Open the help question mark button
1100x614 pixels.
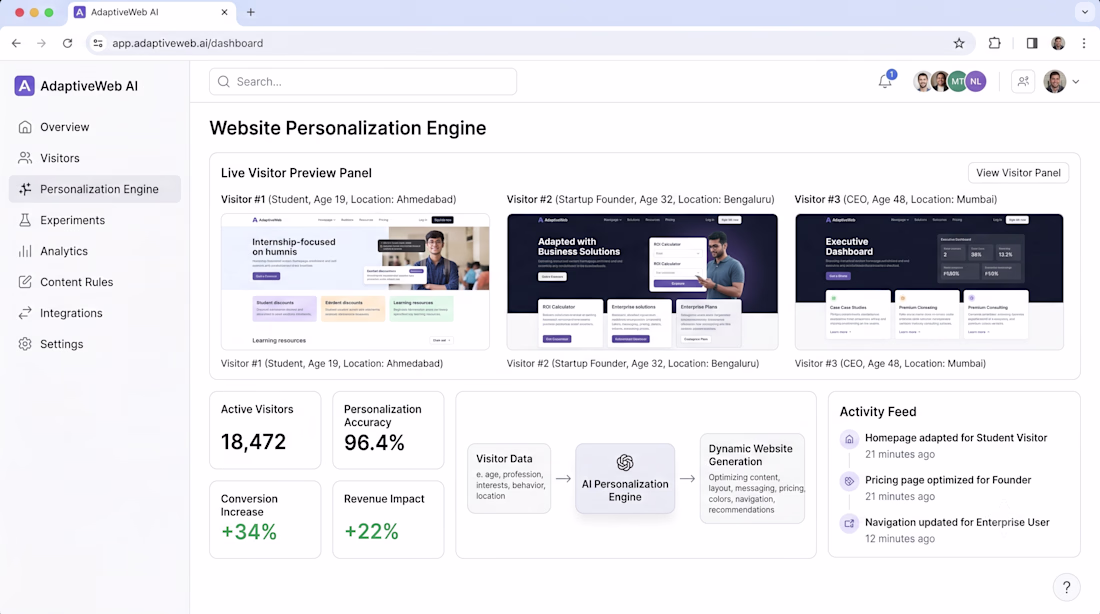coord(1066,587)
